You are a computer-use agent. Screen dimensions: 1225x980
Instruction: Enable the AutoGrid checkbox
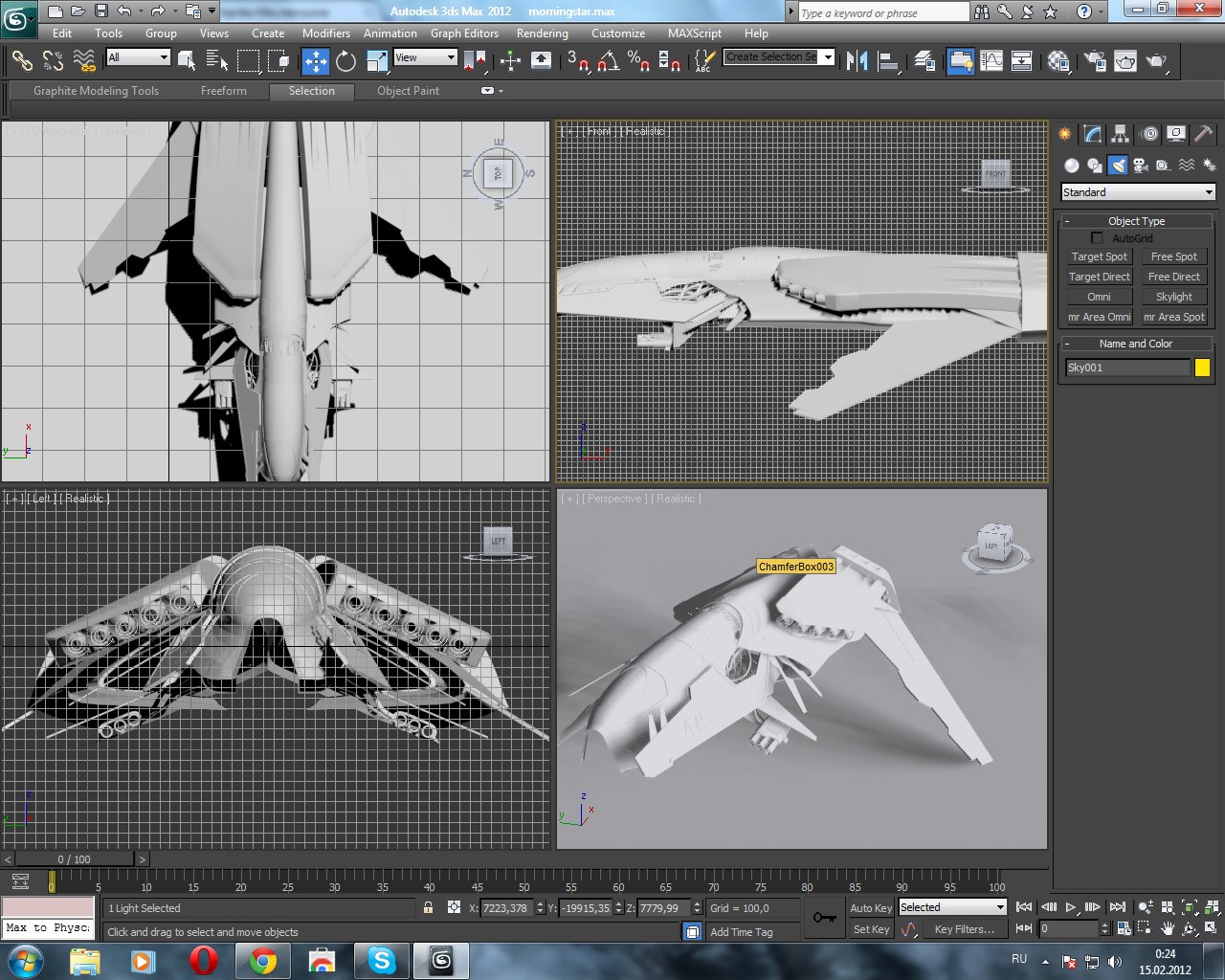tap(1097, 238)
